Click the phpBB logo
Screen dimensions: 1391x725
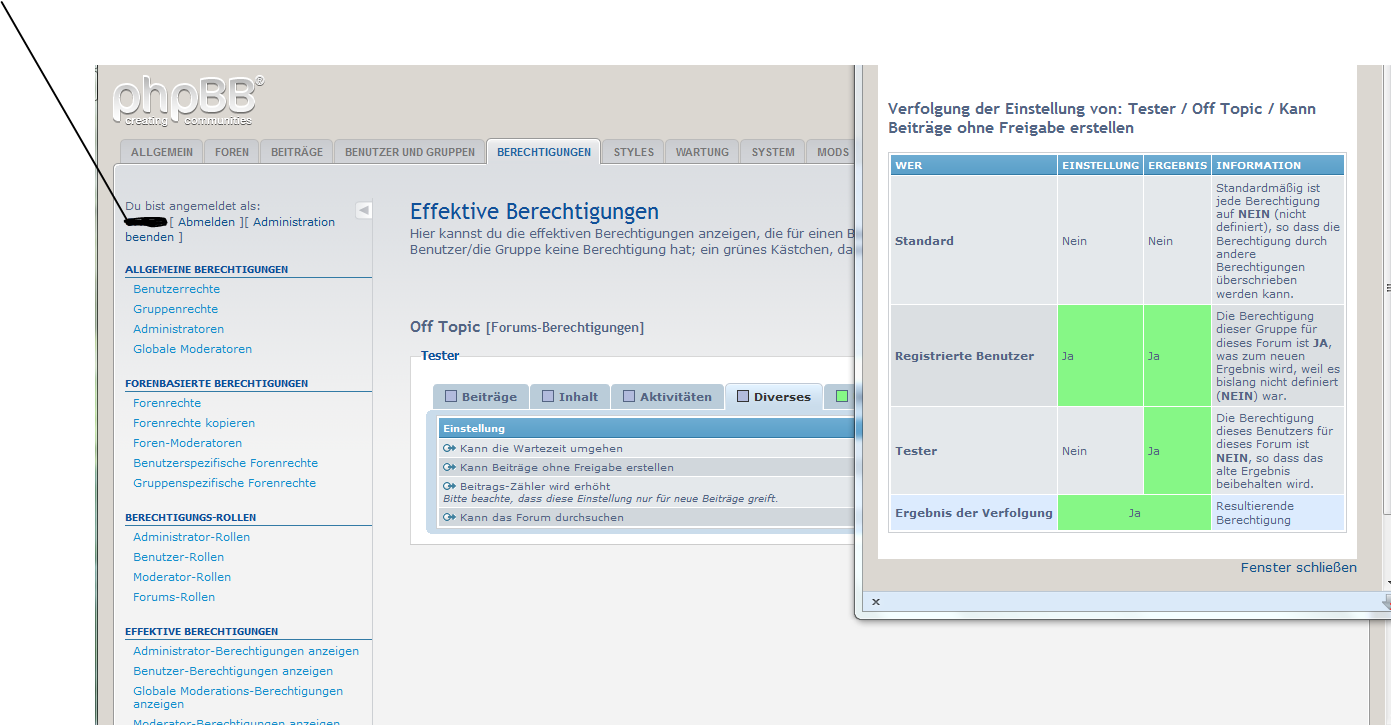coord(188,101)
